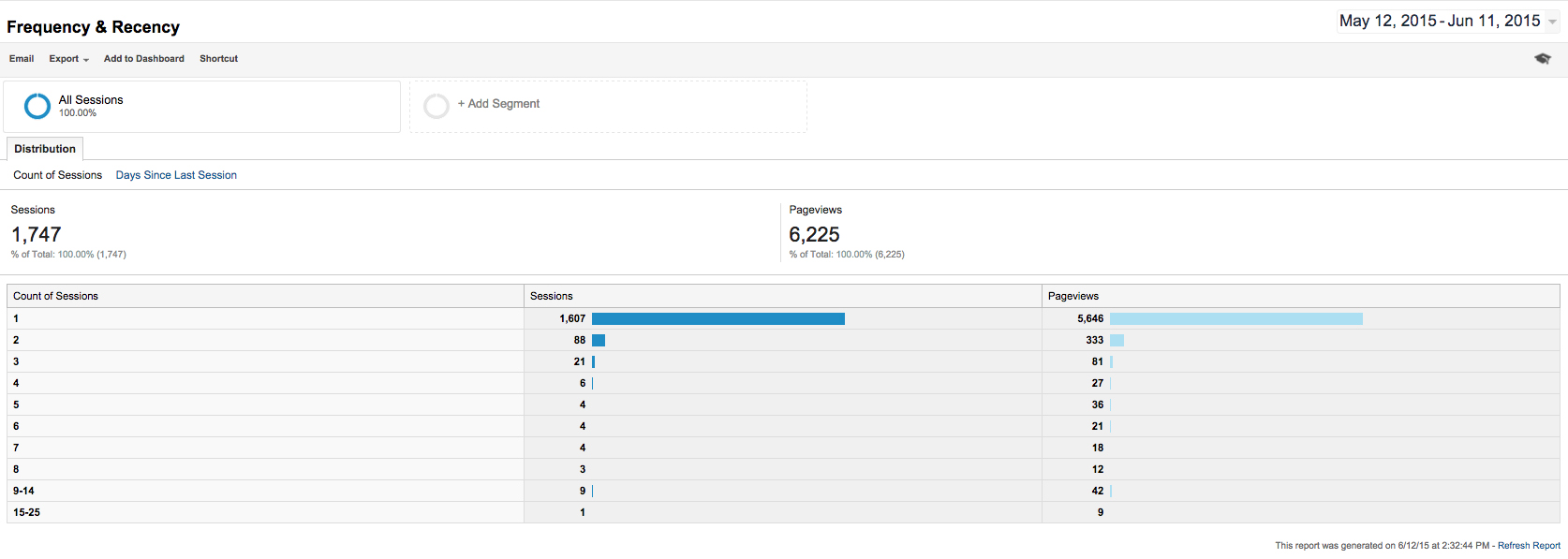Viewport: 1568px width, 559px height.
Task: Click the 333 pageviews value
Action: (1095, 341)
